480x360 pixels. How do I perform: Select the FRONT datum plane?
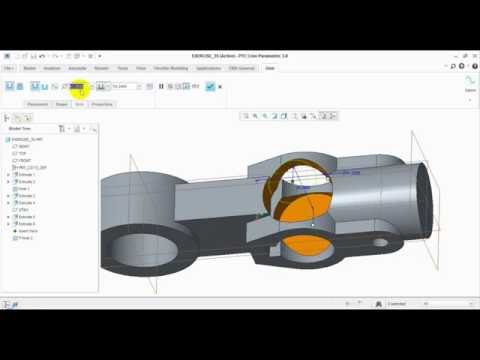(22, 160)
